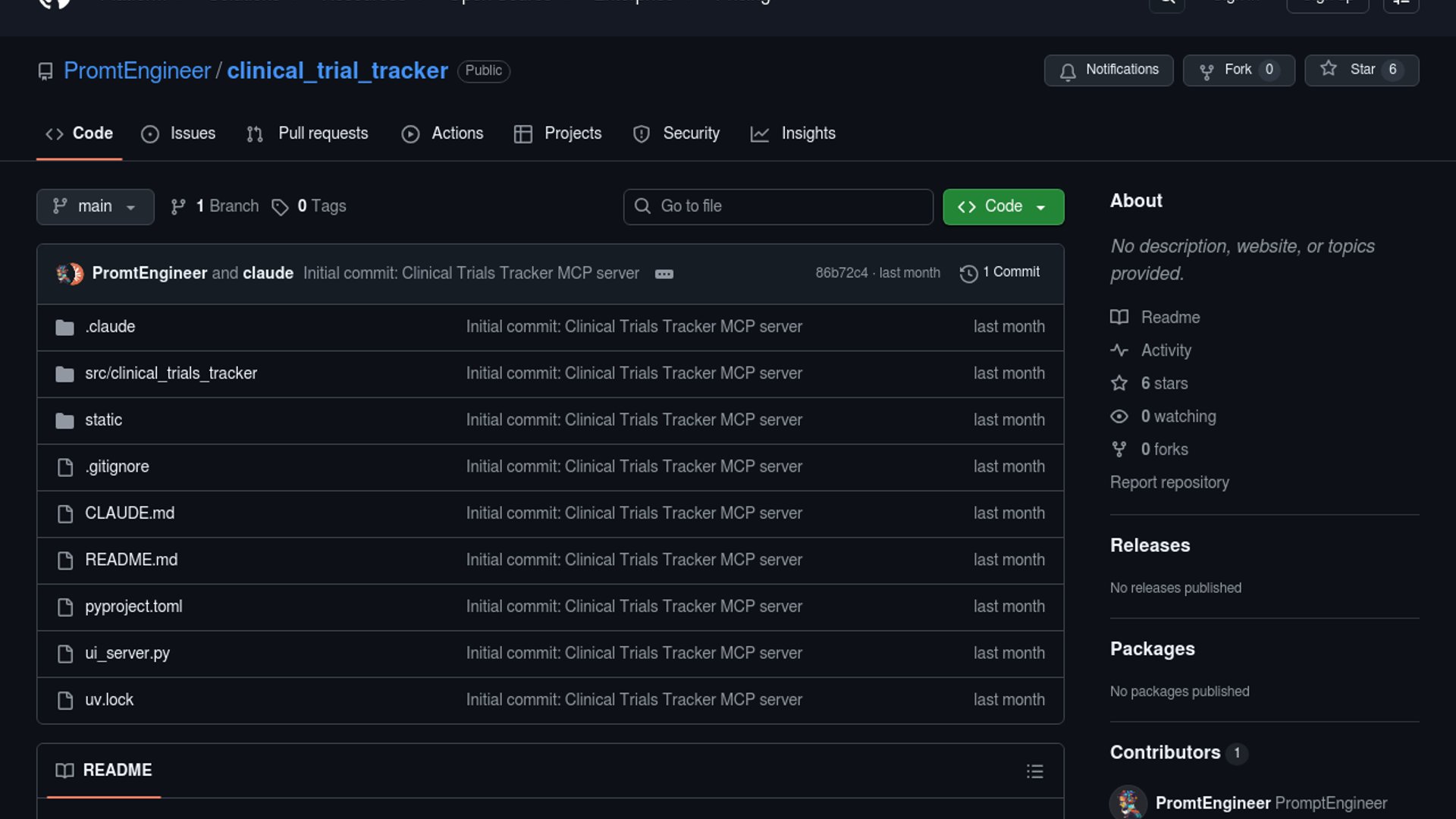The image size is (1456, 819).
Task: Click the commit history clock icon
Action: tap(968, 273)
